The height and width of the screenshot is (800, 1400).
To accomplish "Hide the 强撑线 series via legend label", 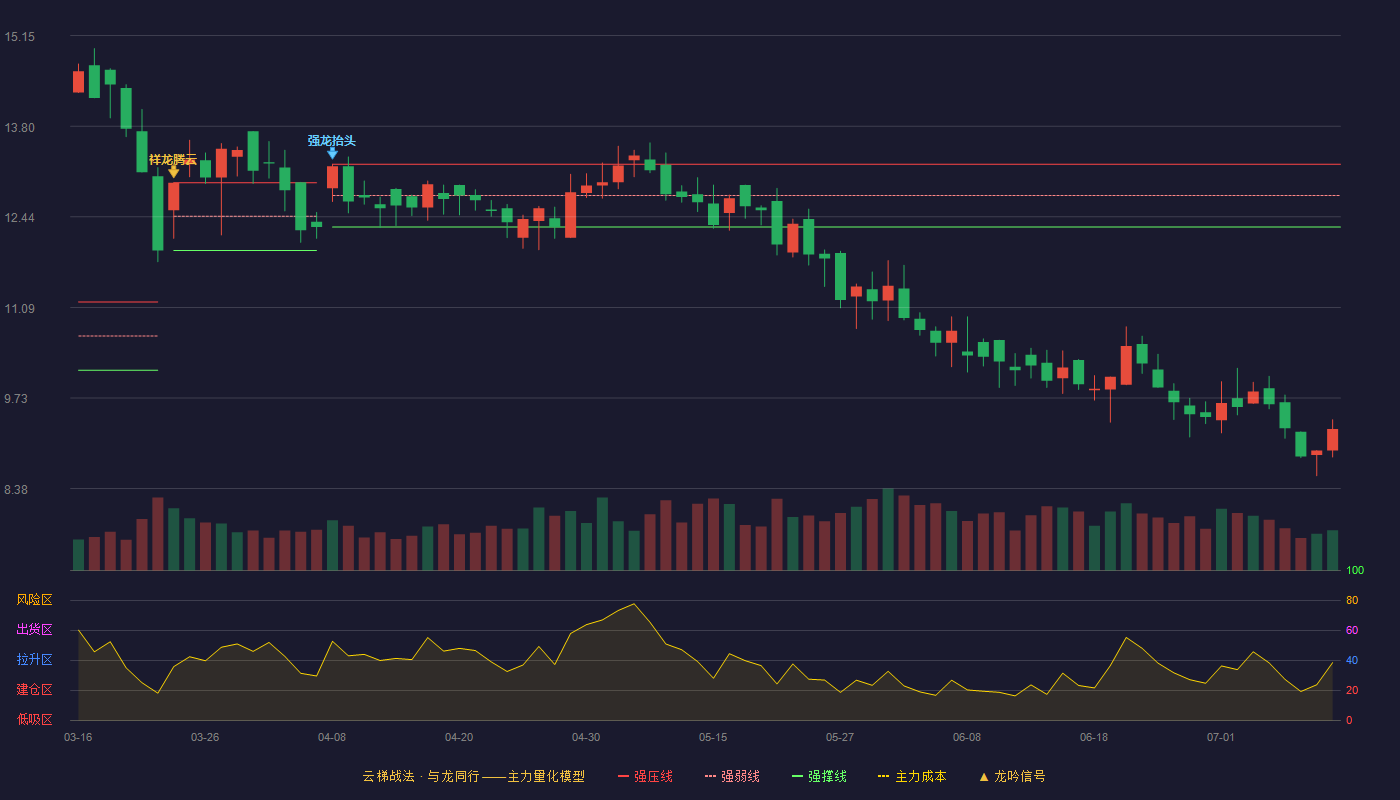I will click(x=827, y=776).
